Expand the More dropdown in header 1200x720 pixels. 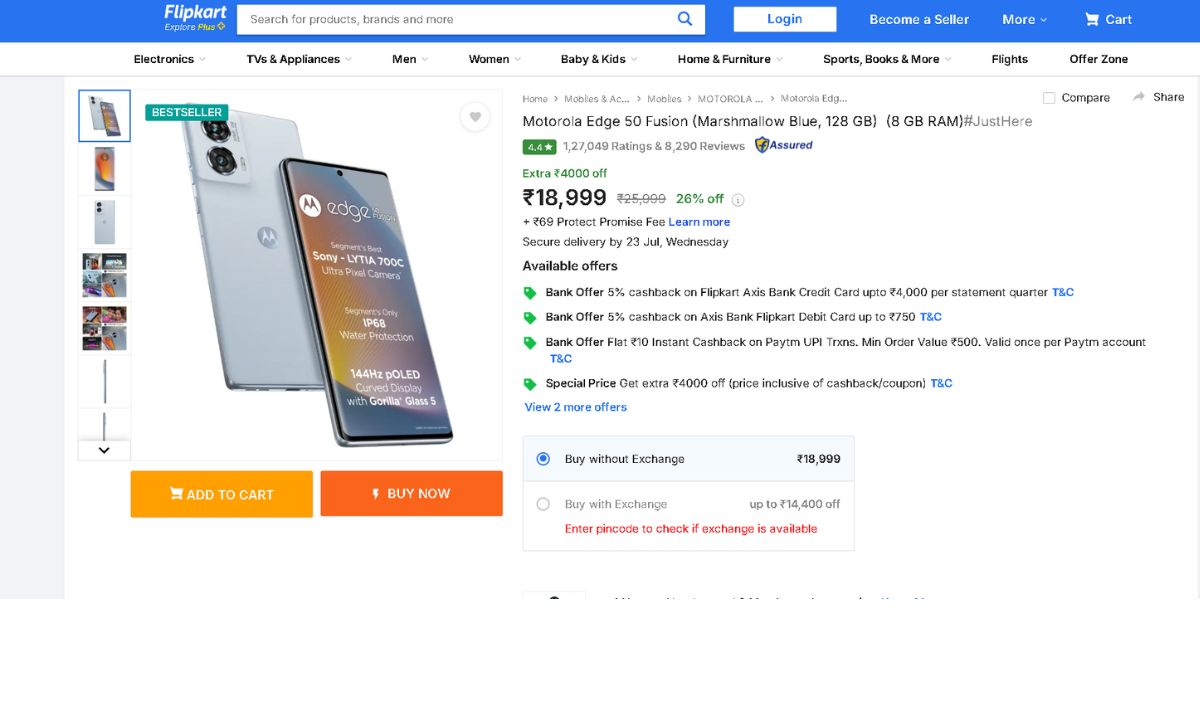(x=1024, y=19)
